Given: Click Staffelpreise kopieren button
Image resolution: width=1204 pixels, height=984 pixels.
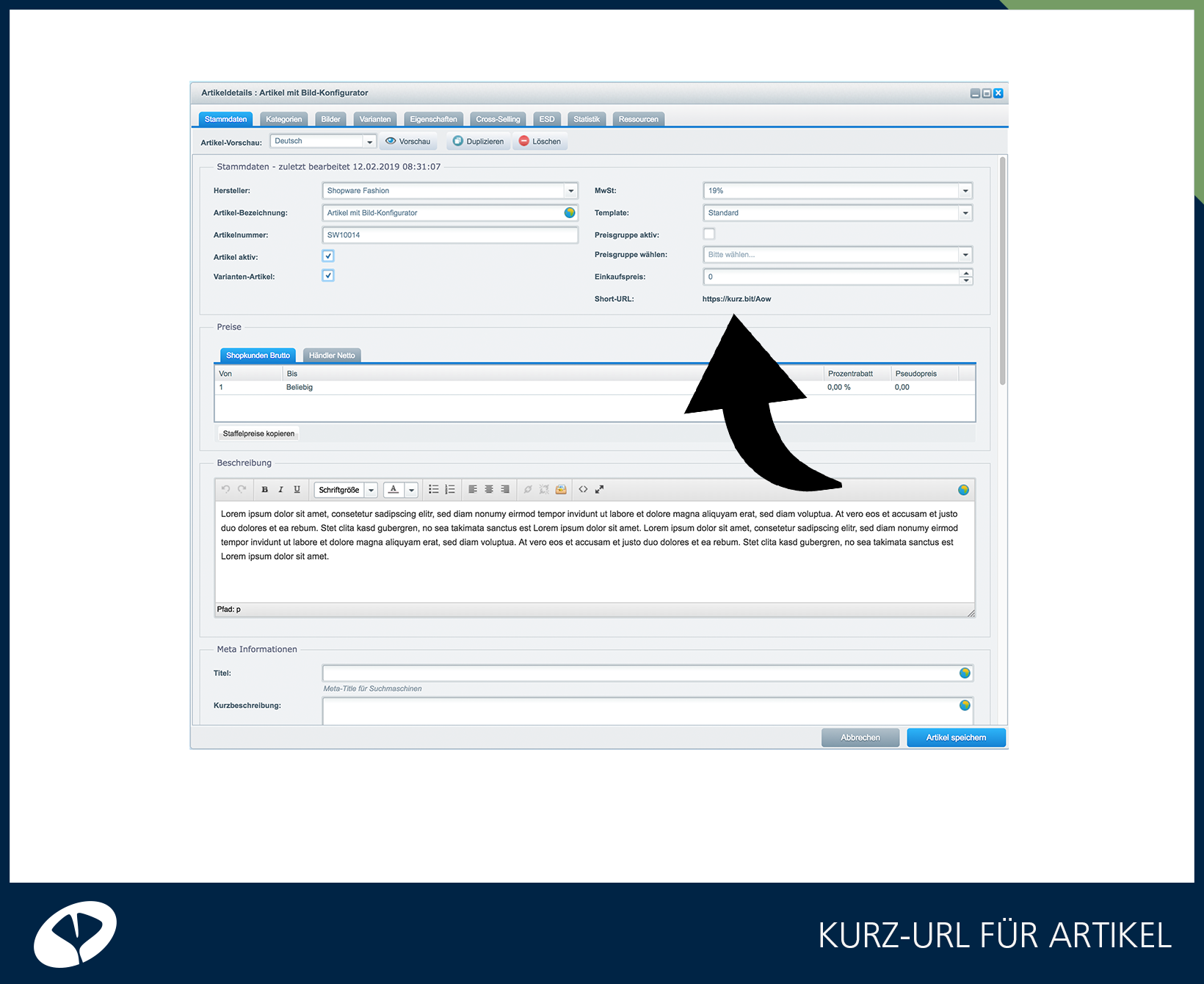Looking at the screenshot, I should coord(258,433).
